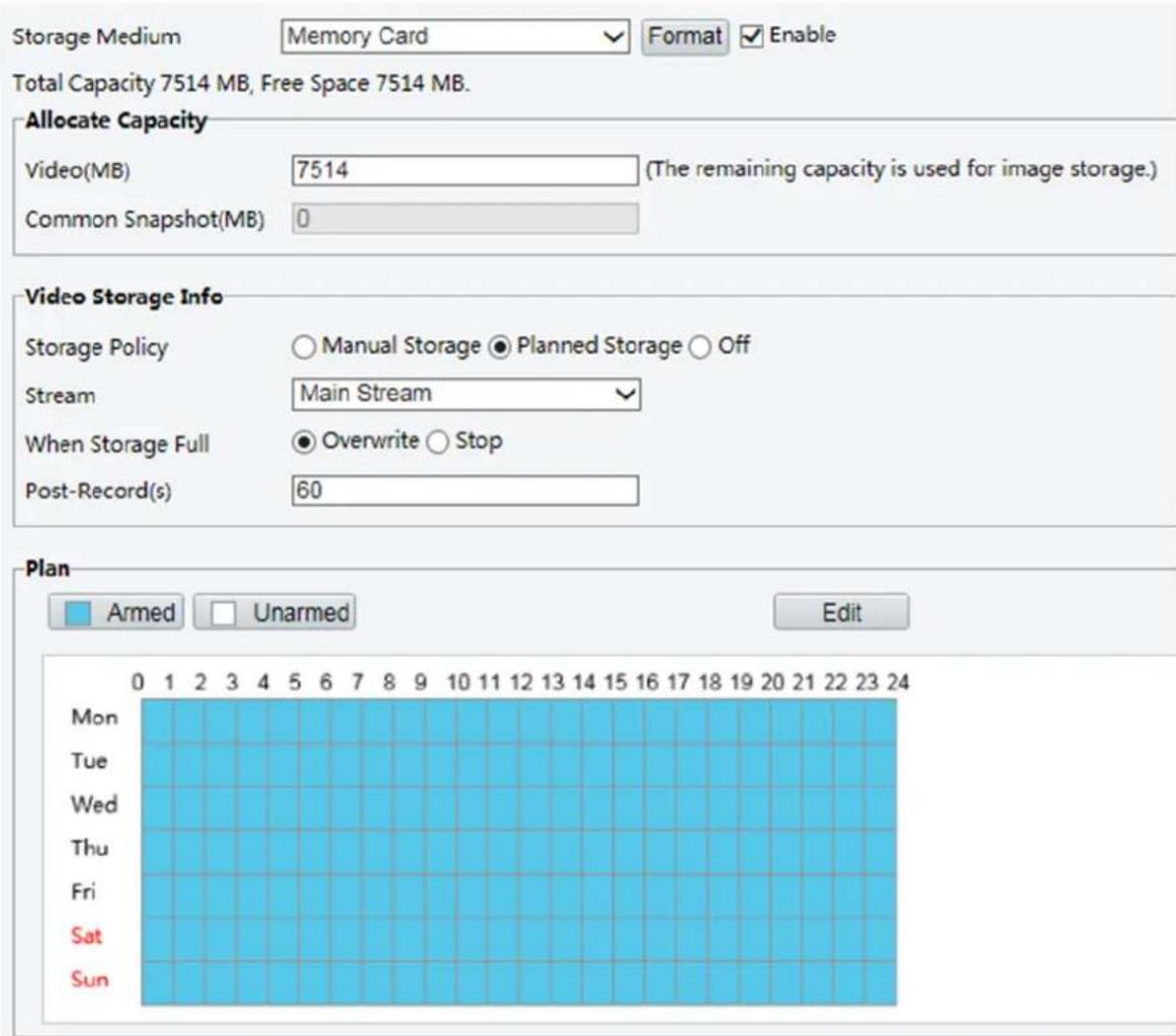
Task: Click the Tue row label
Action: pos(89,760)
